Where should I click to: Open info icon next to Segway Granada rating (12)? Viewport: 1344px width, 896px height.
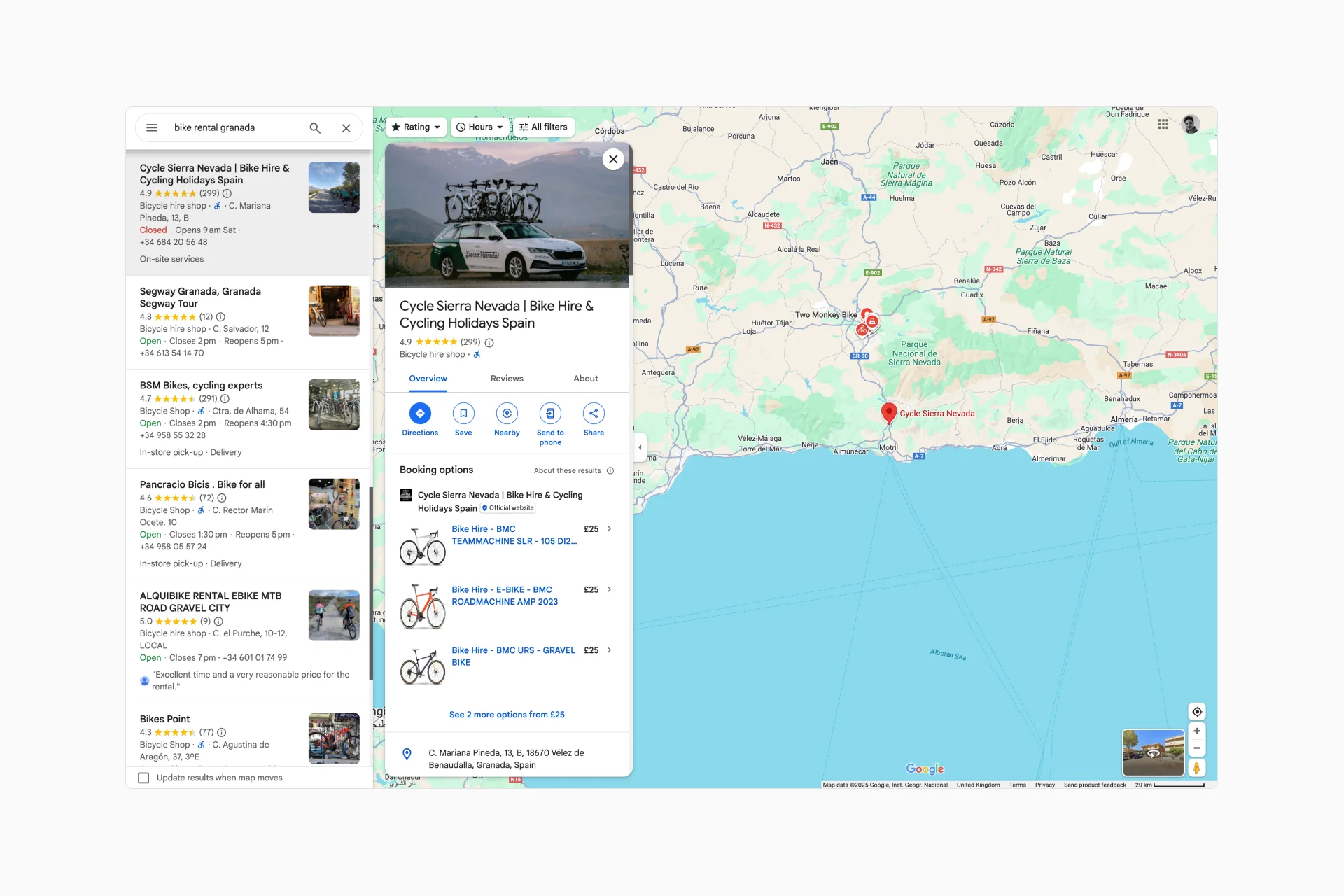220,317
